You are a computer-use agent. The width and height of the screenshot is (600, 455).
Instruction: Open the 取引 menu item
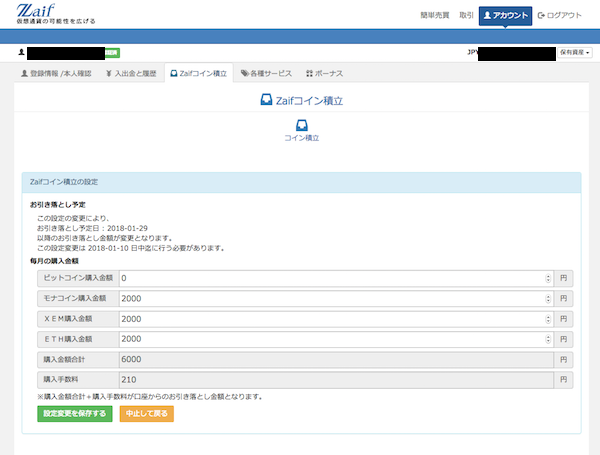(x=466, y=15)
